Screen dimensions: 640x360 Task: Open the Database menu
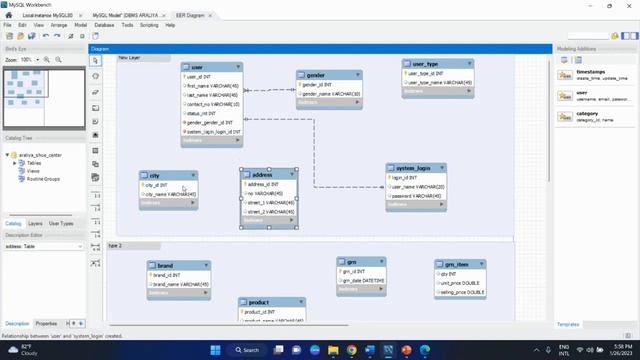pyautogui.click(x=104, y=25)
